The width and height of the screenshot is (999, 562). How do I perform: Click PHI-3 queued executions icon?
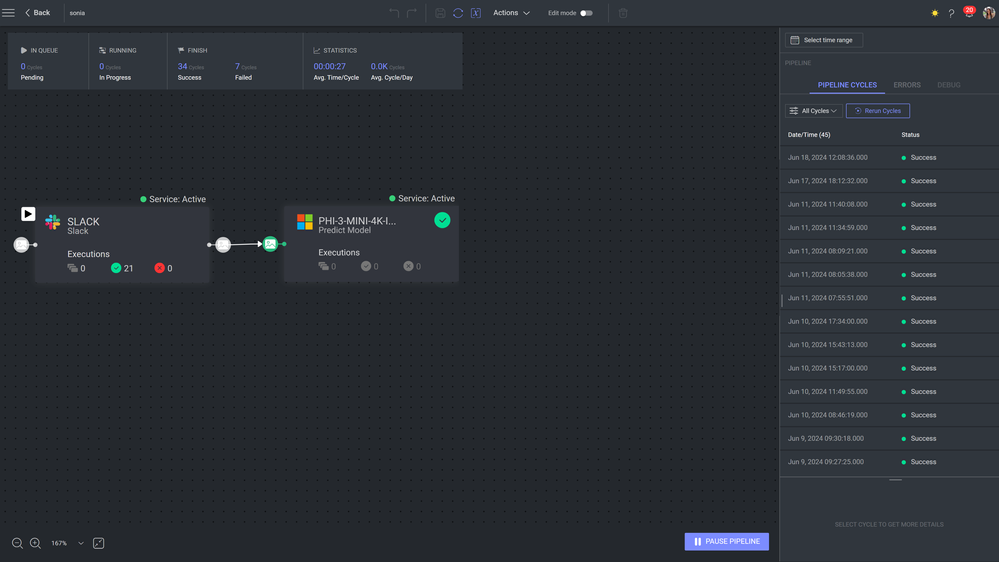click(x=324, y=266)
